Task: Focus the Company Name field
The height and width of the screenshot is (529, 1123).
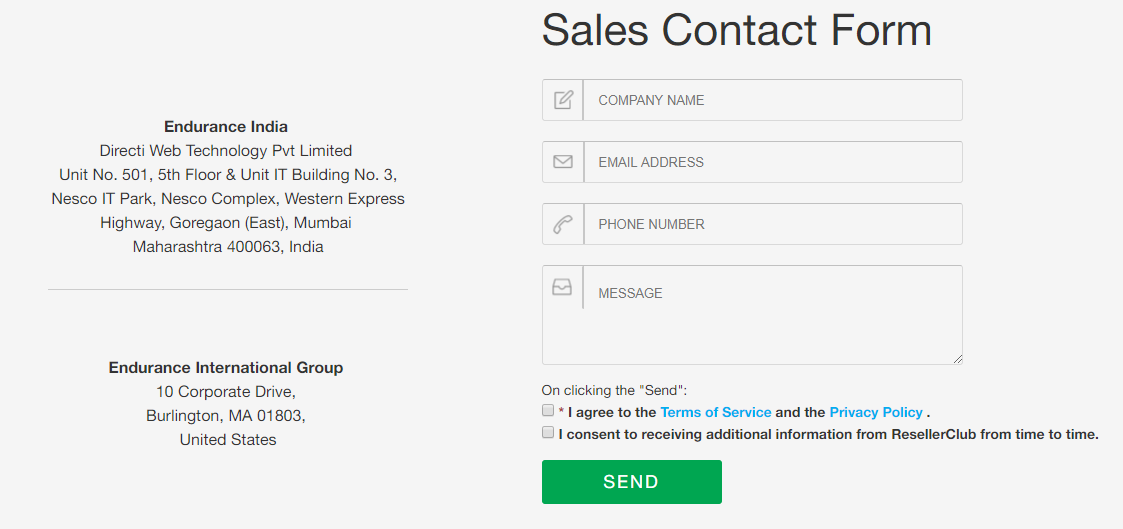Action: pyautogui.click(x=772, y=100)
